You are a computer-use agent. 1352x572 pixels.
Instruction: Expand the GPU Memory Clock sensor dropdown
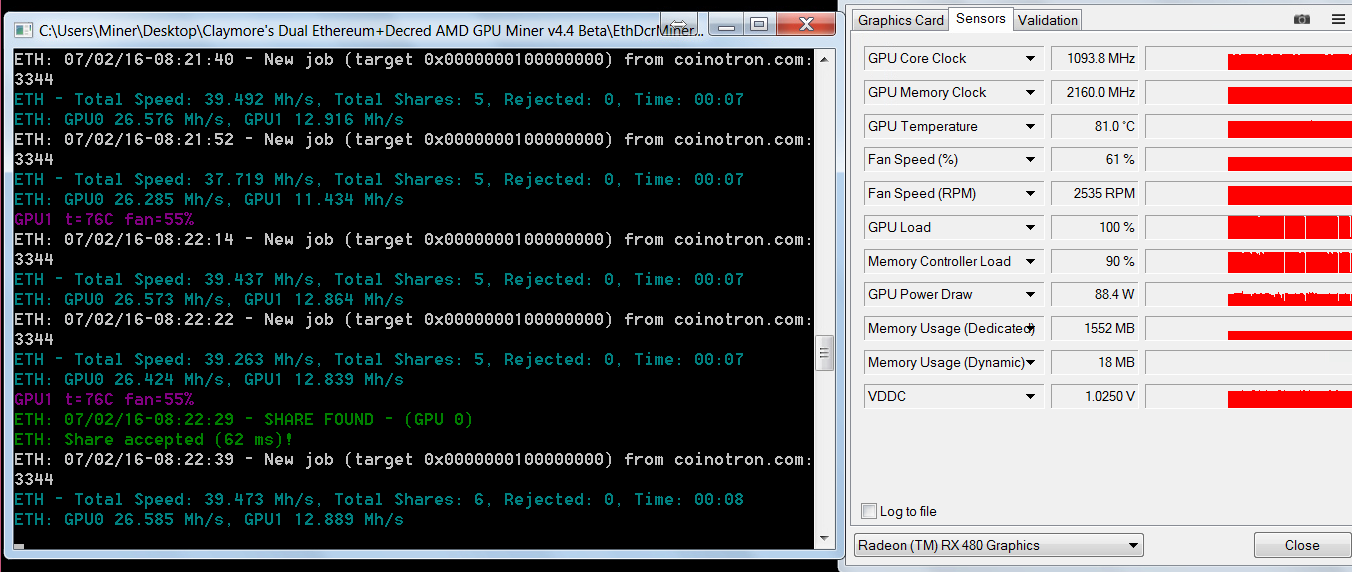[1030, 93]
